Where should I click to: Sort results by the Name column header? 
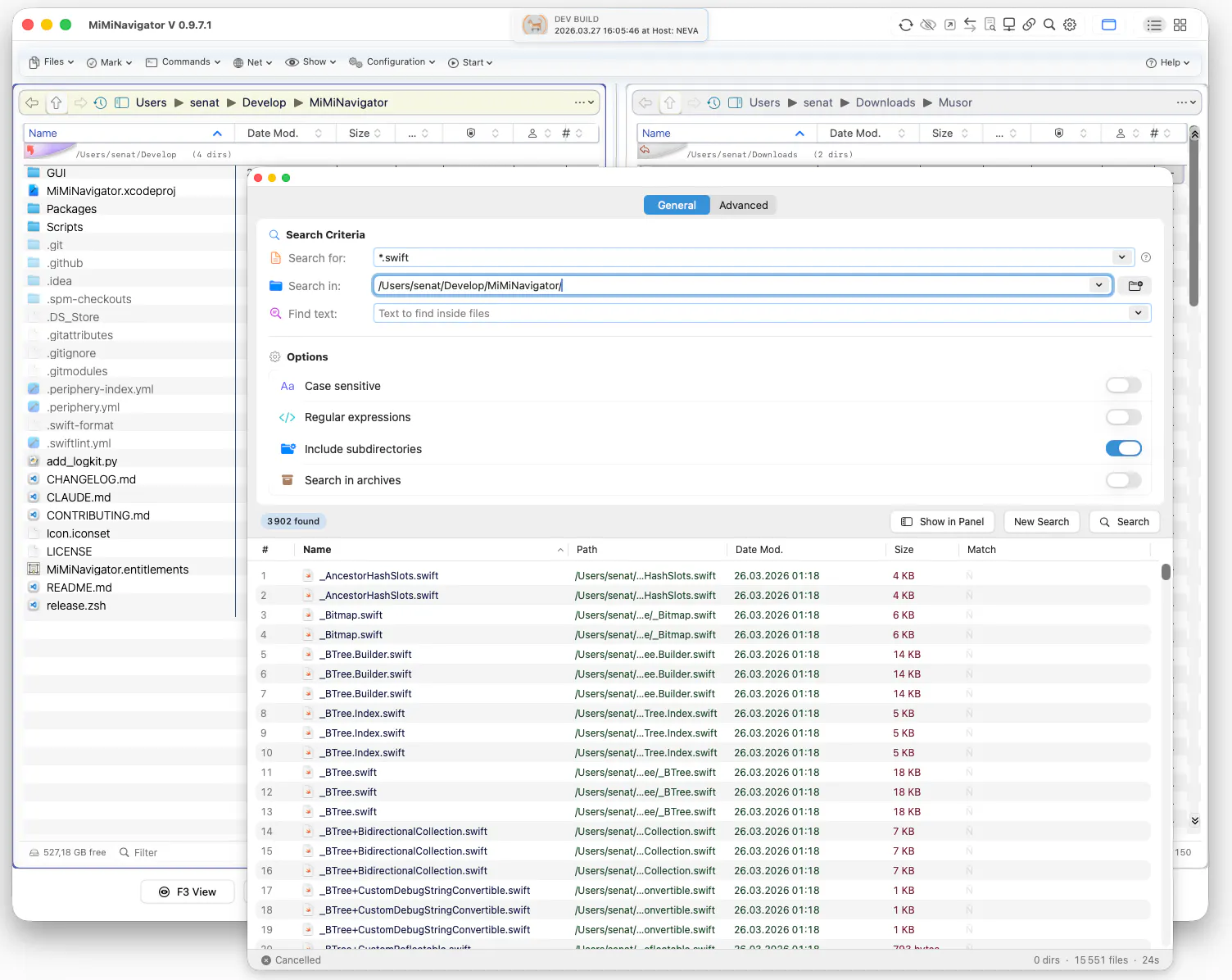[x=432, y=550]
